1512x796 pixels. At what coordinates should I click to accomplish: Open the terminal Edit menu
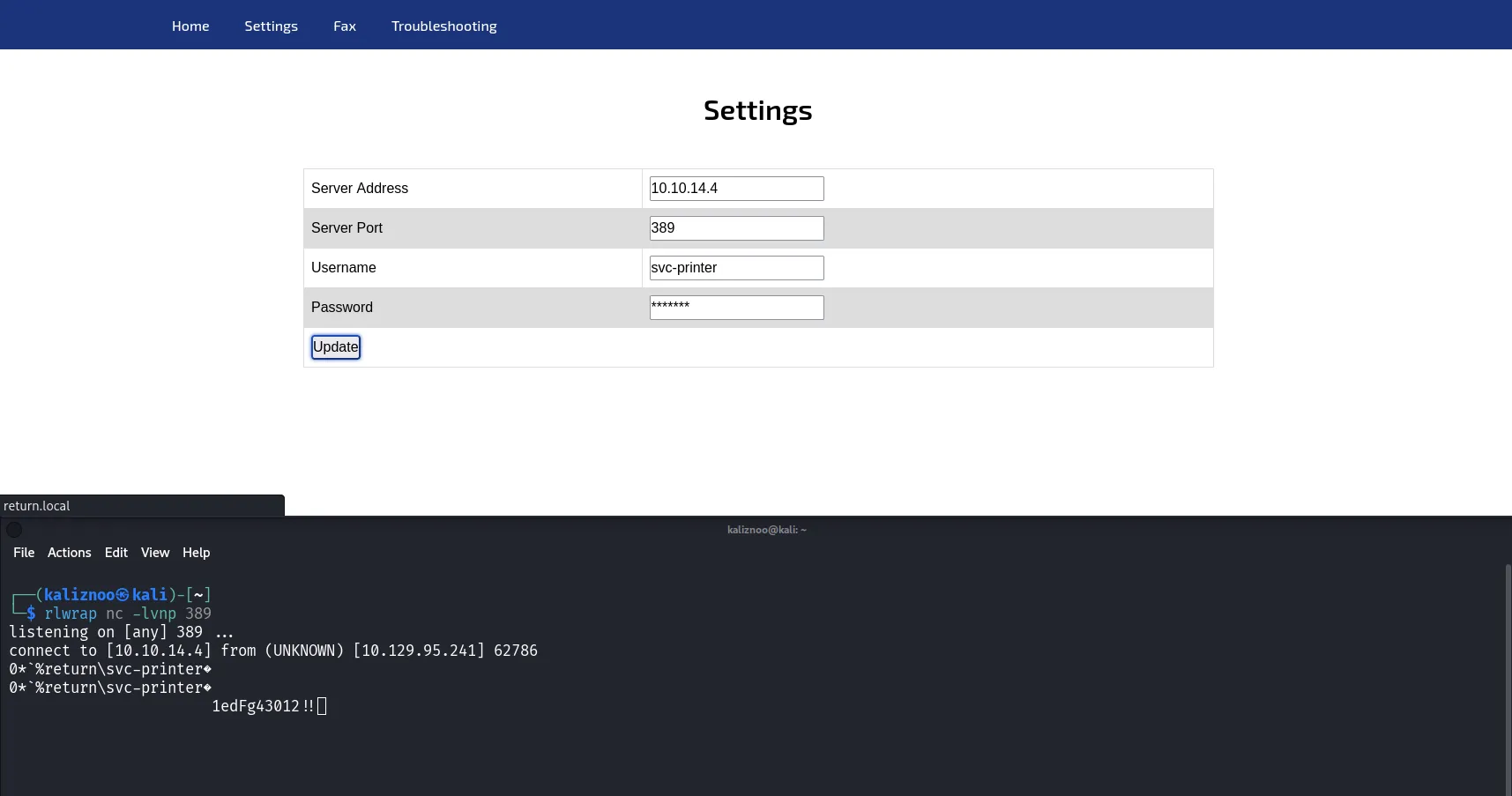click(116, 553)
